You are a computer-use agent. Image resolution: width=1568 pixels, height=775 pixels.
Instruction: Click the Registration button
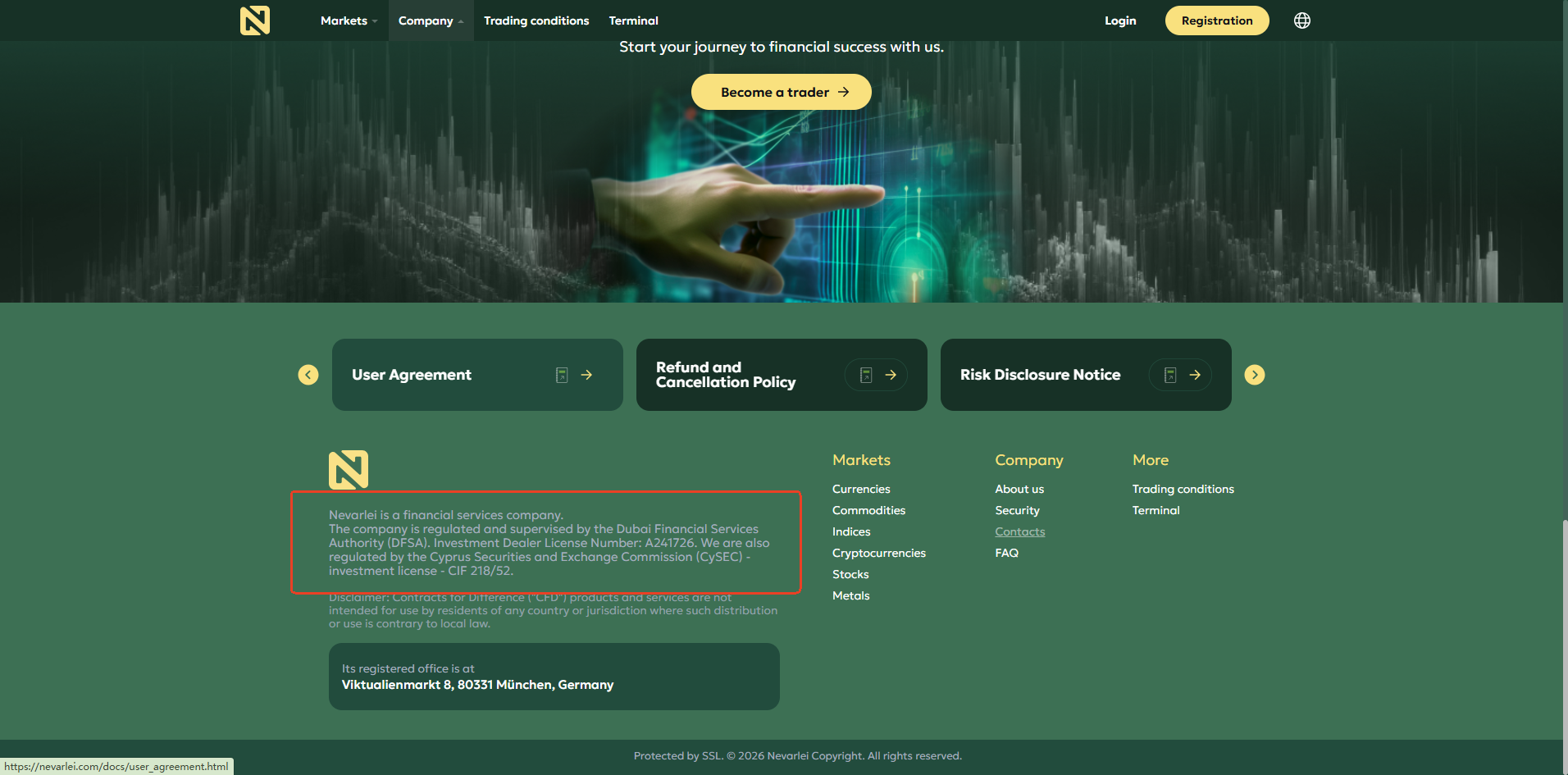pos(1216,21)
